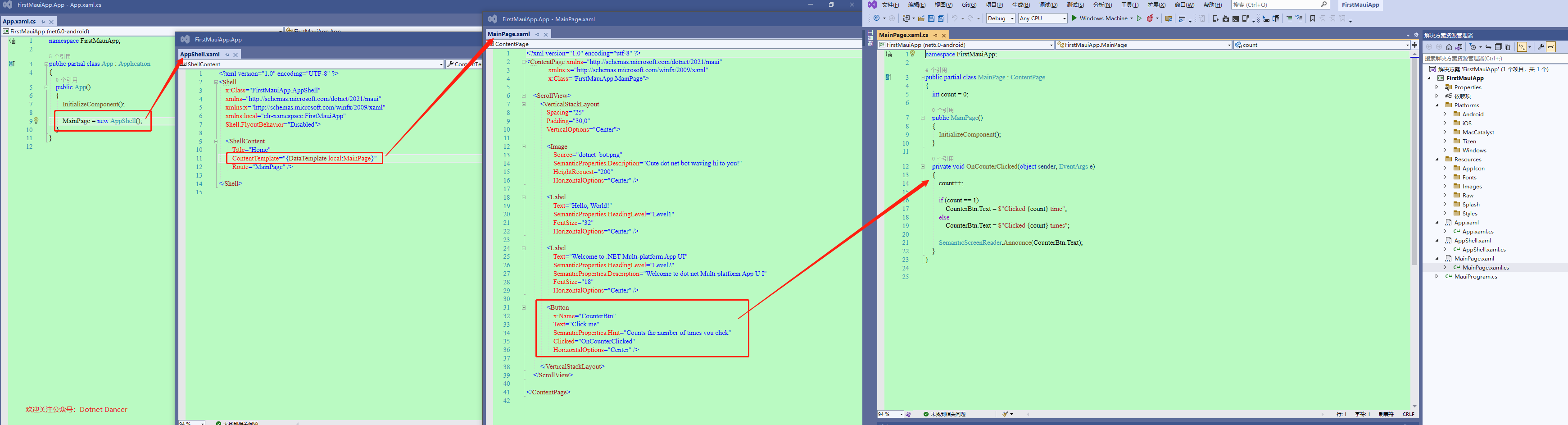
Task: Click the Android Device Manager icon
Action: point(1215,19)
